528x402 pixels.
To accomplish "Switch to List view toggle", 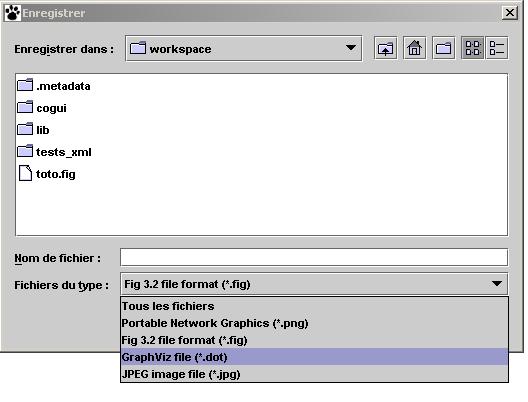I will pos(472,48).
